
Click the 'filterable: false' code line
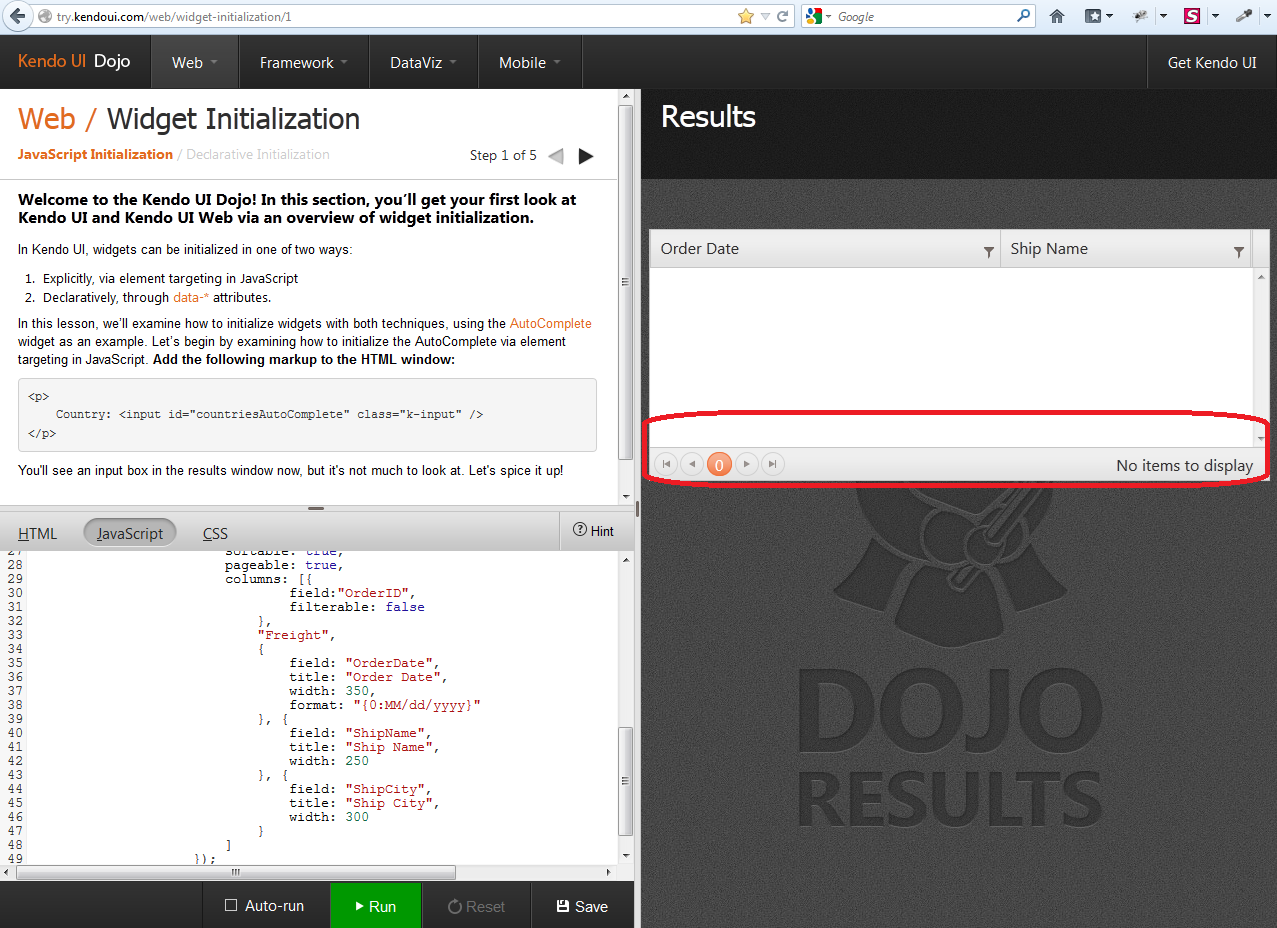tap(357, 607)
